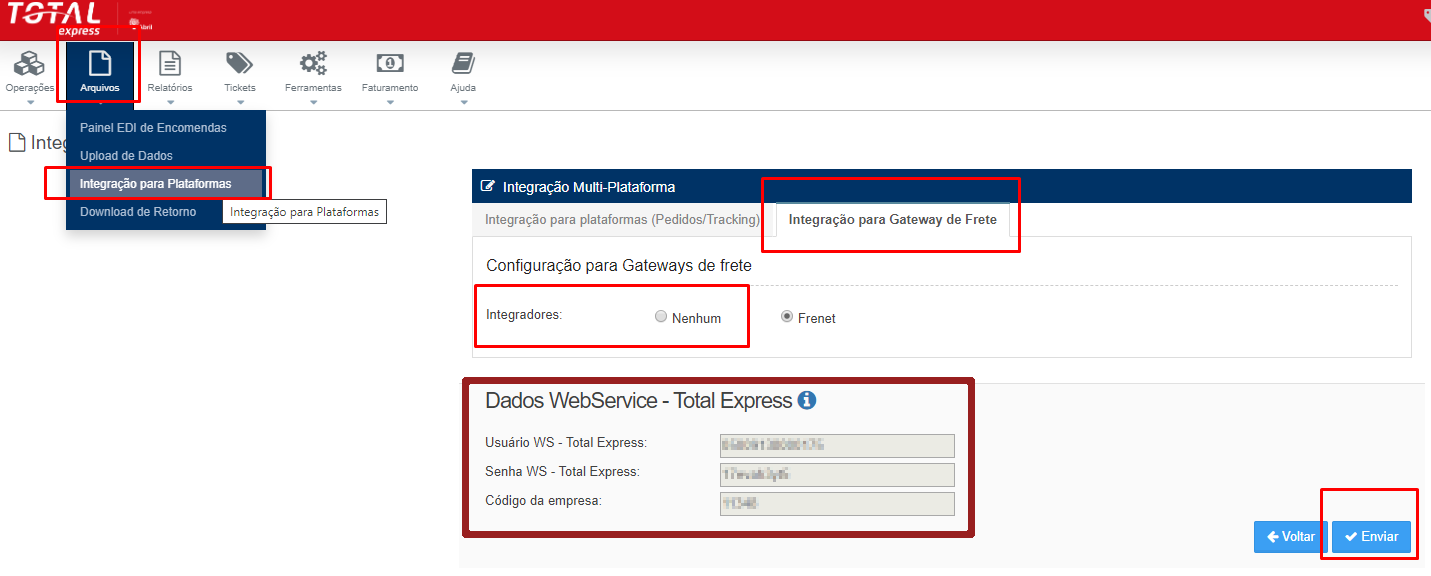Expand the Relatórios dropdown arrow

170,102
